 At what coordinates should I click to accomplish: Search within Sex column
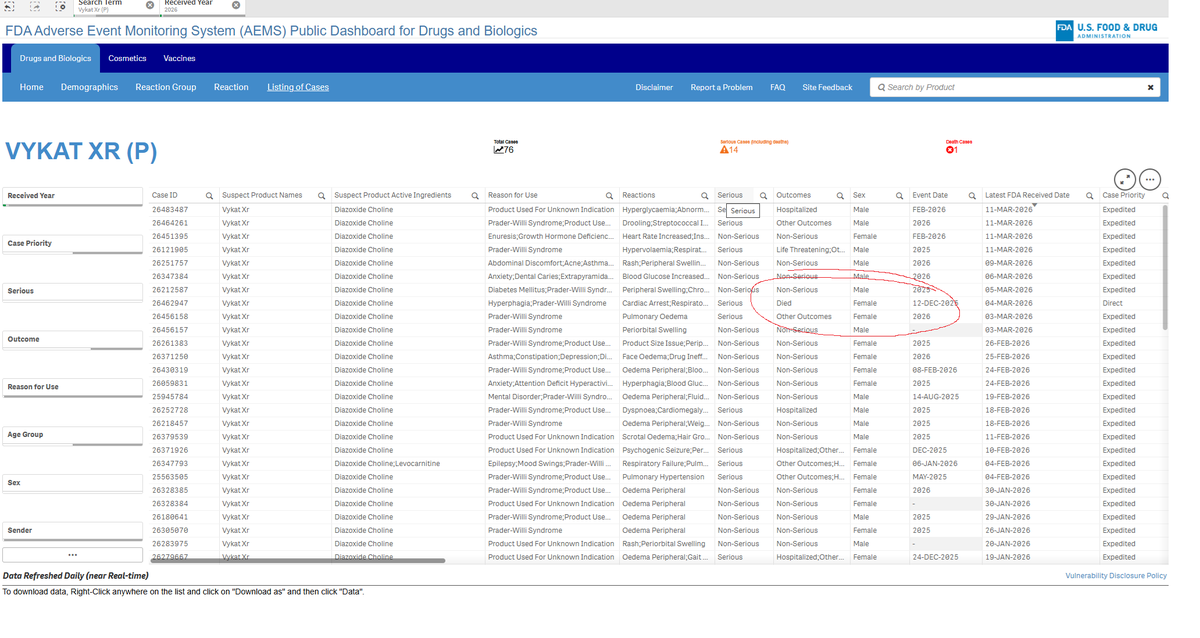click(899, 196)
